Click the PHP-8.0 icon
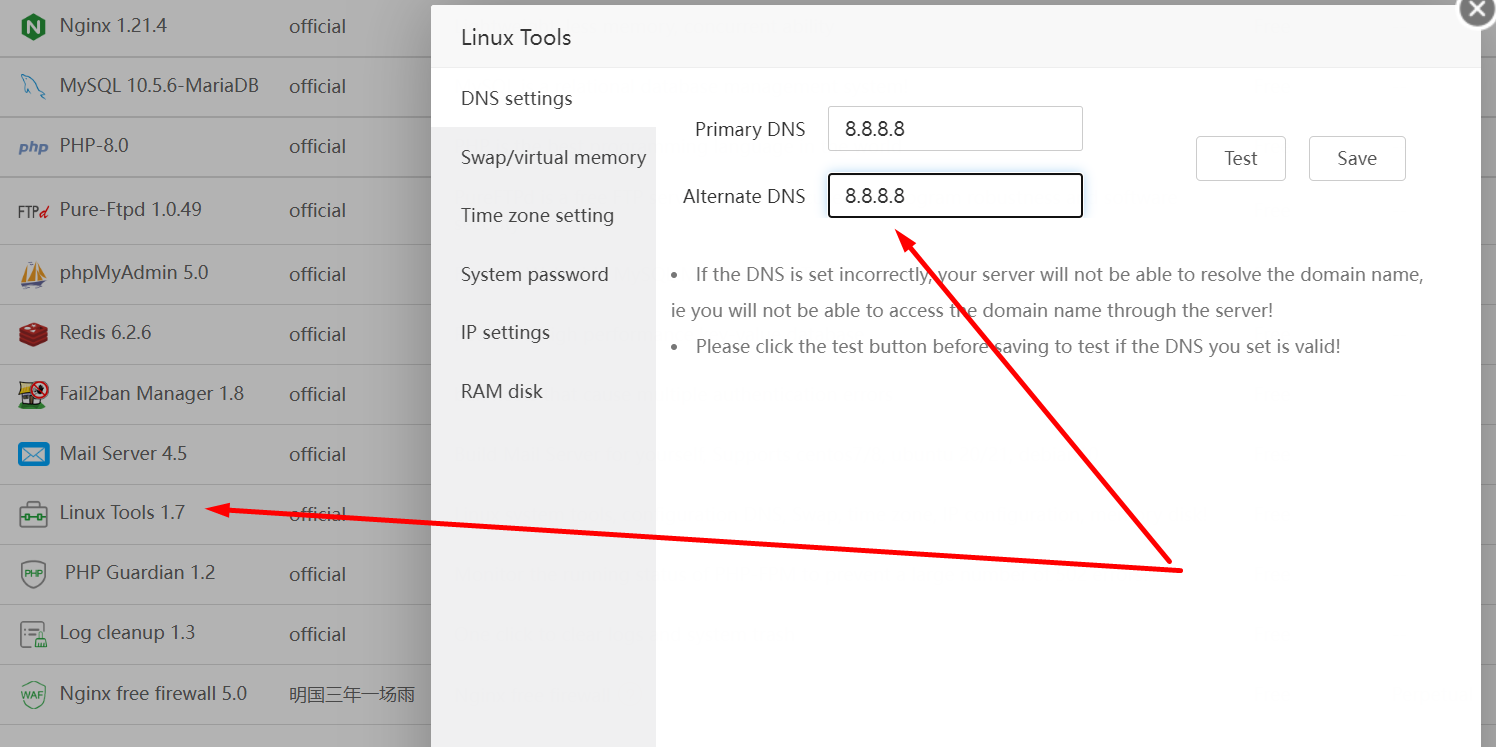This screenshot has width=1496, height=747. pyautogui.click(x=33, y=147)
